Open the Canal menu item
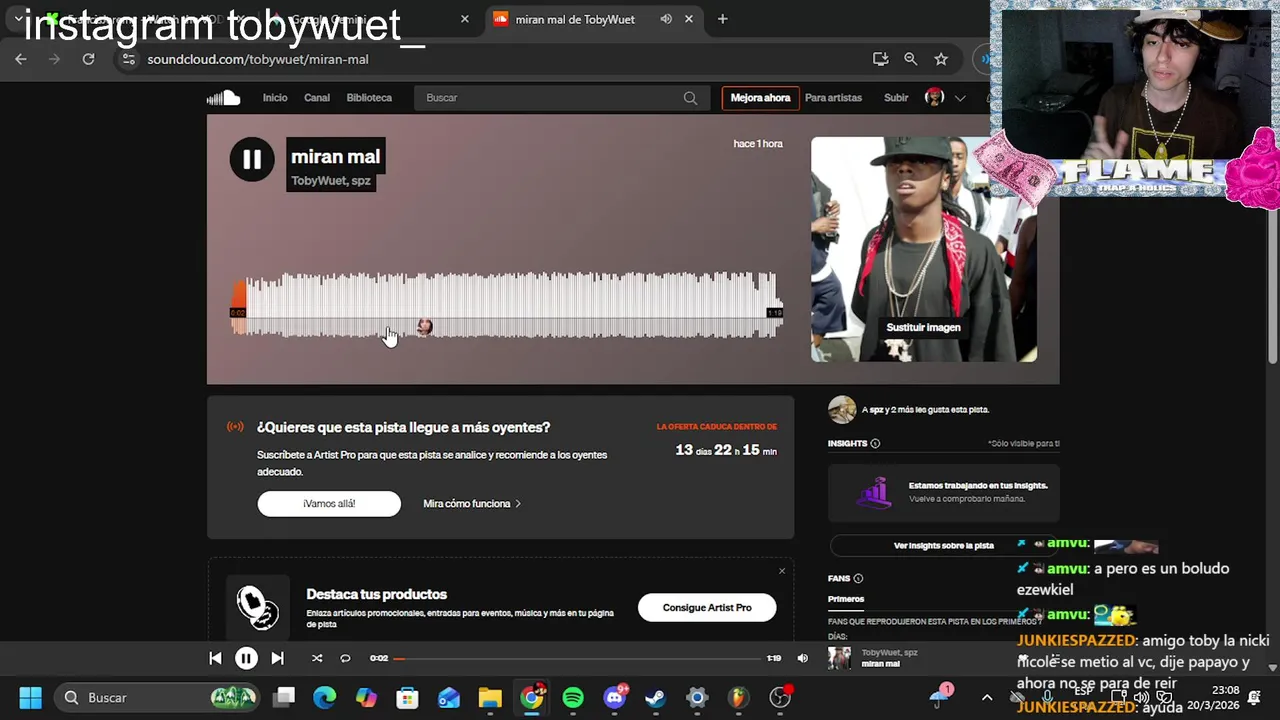This screenshot has height=720, width=1280. 317,98
